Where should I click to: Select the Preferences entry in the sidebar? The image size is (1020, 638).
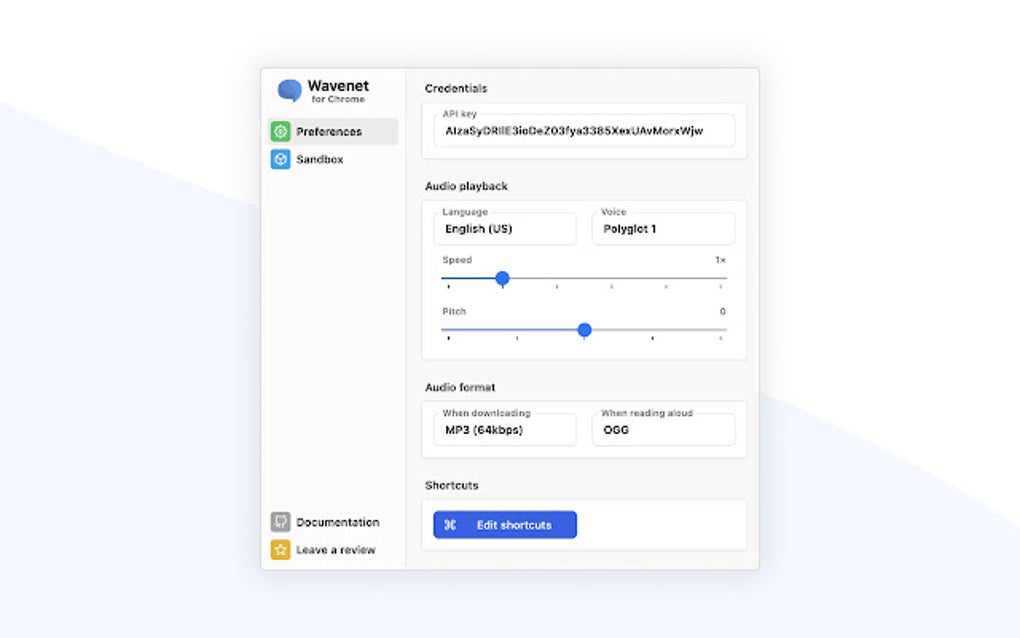(330, 131)
